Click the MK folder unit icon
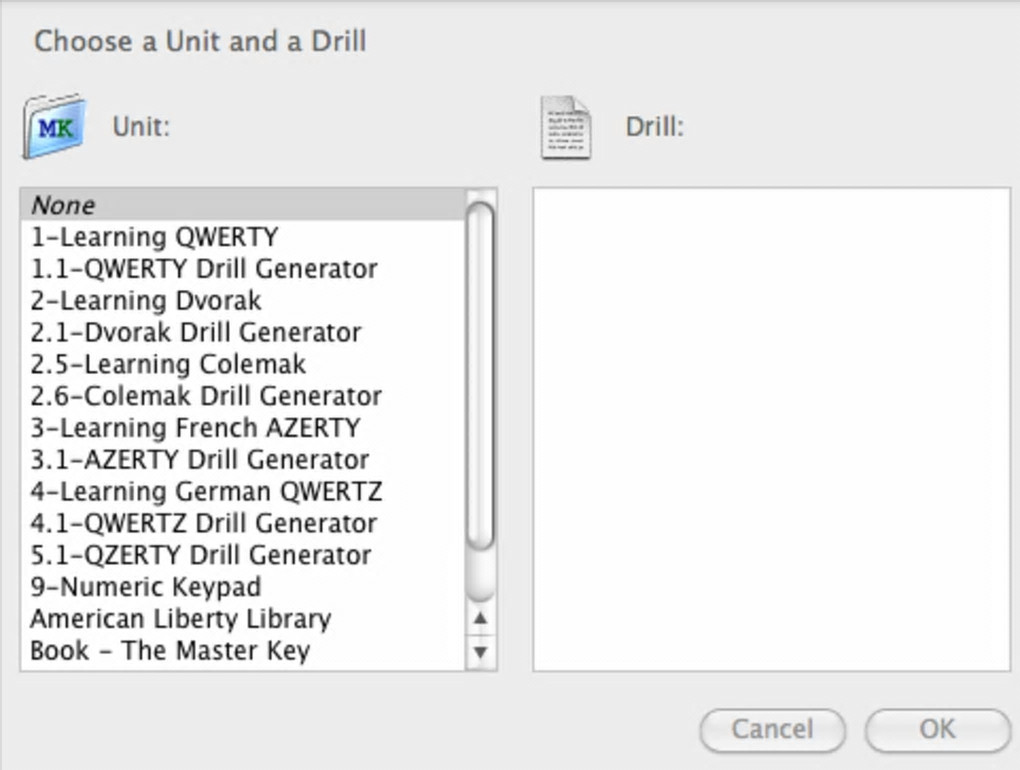 tap(54, 127)
